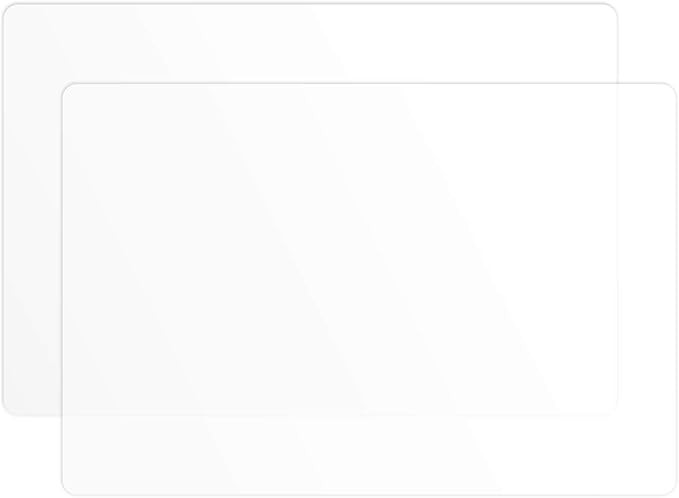
Task: Click the front transparent sheet
Action: pos(368,288)
